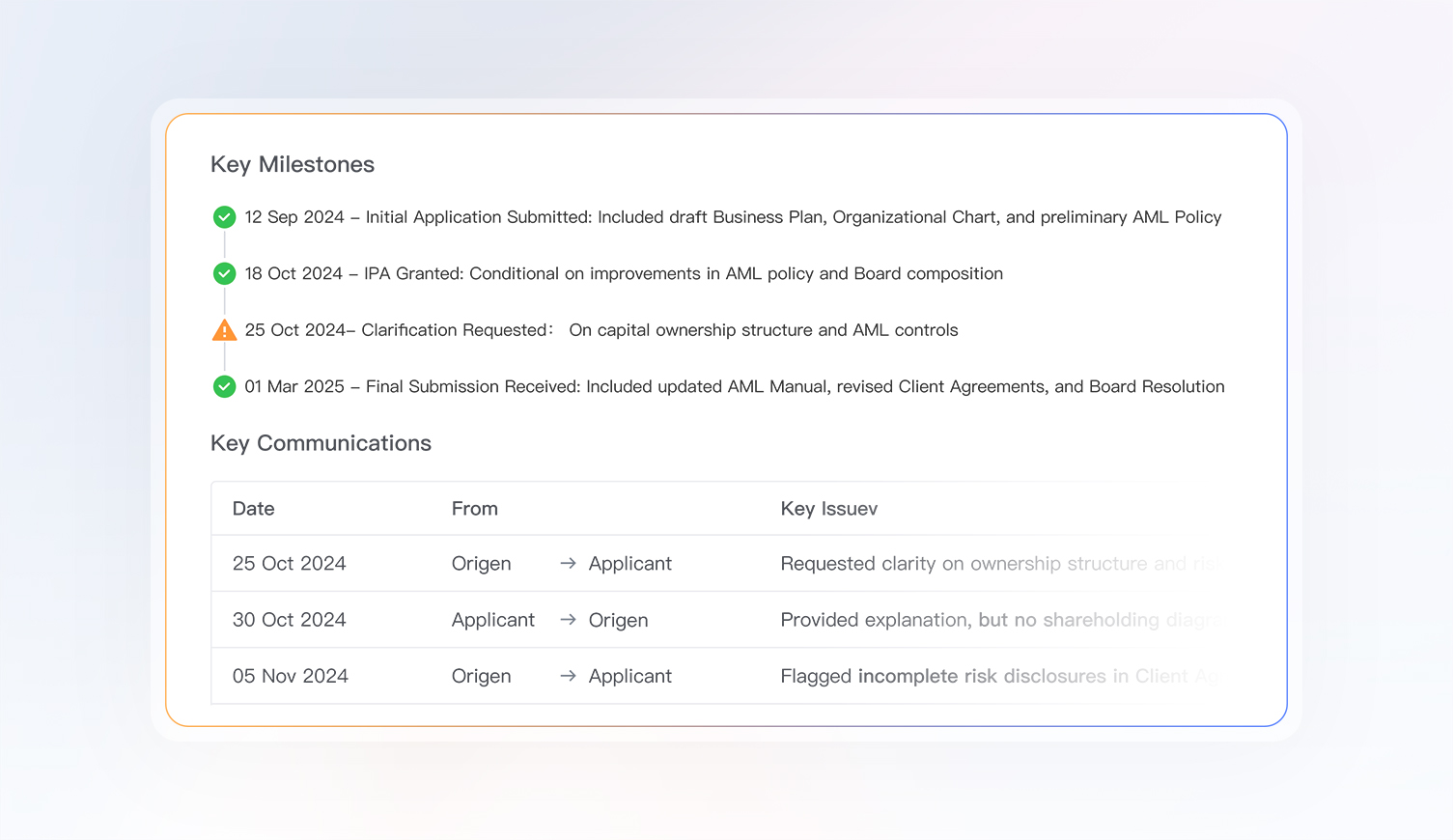Click the Key Issuev column header
The image size is (1453, 840).
[828, 509]
